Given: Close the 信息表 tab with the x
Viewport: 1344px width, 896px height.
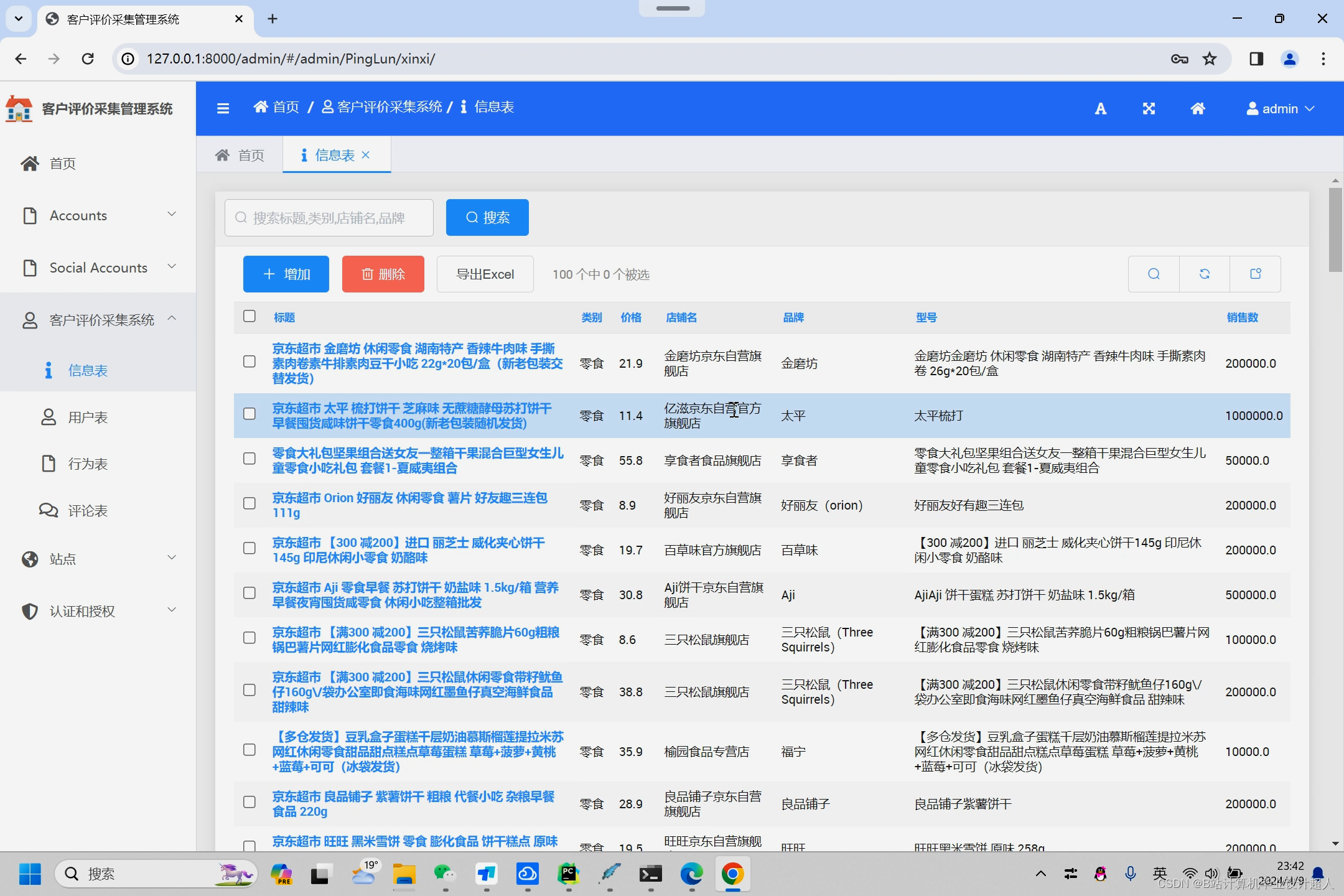Looking at the screenshot, I should click(x=366, y=155).
